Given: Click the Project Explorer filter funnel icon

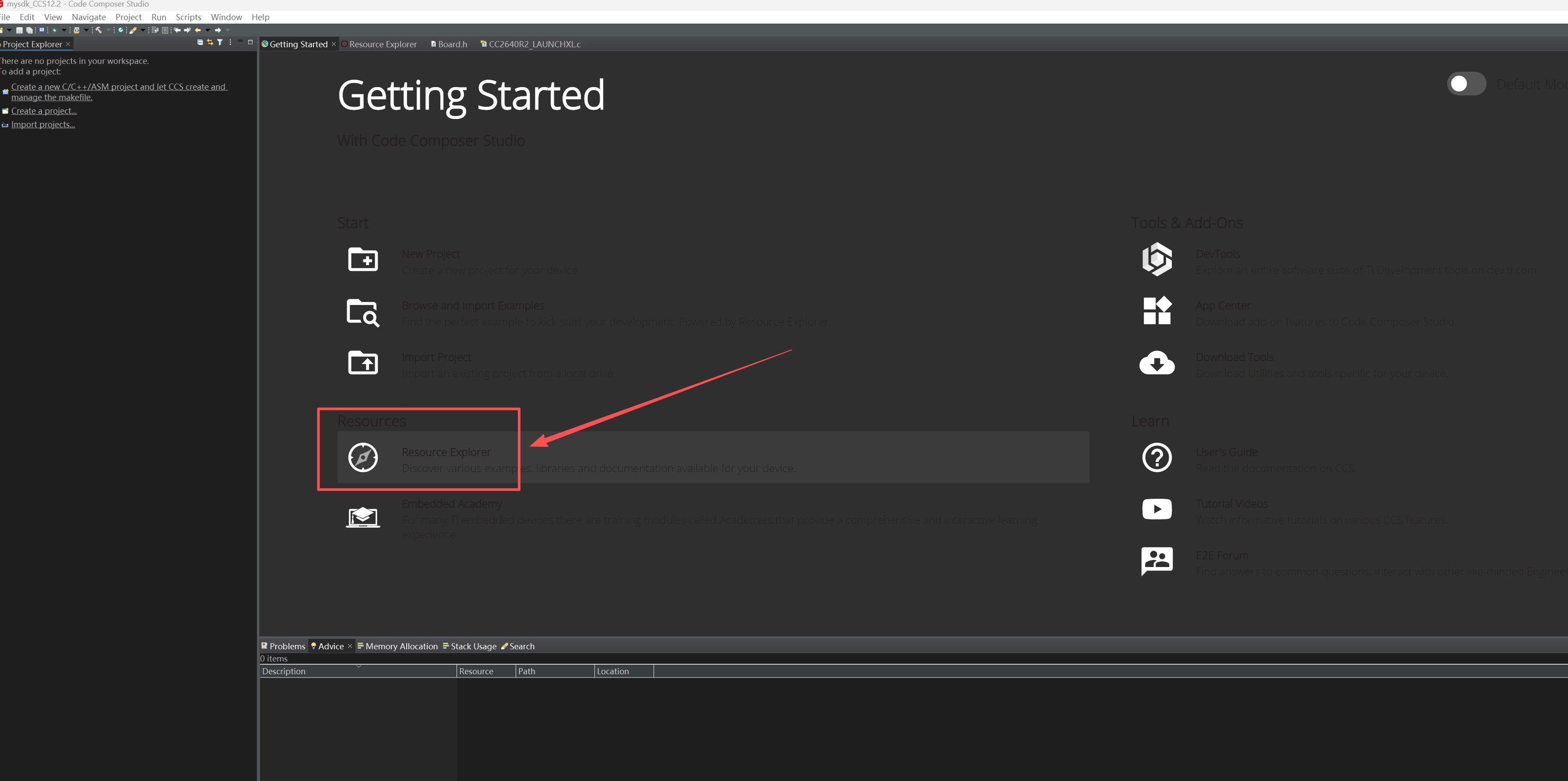Looking at the screenshot, I should click(x=220, y=42).
